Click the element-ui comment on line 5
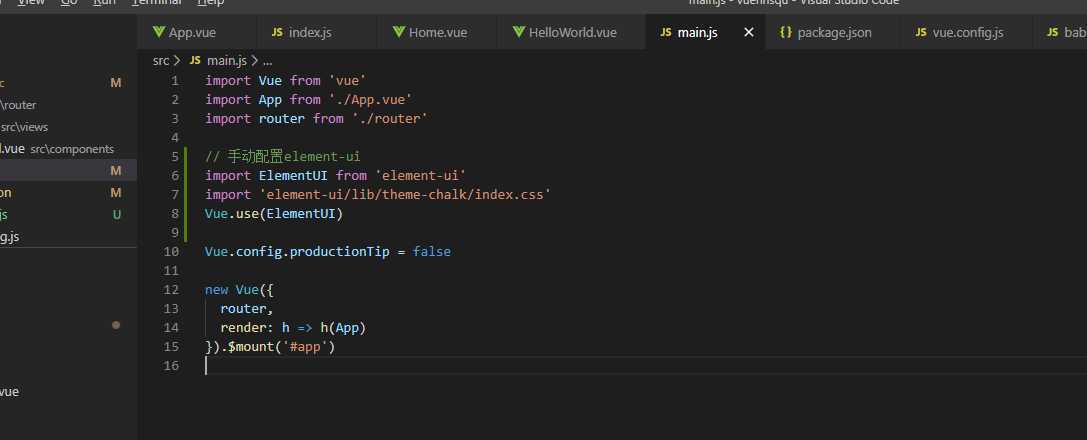This screenshot has width=1087, height=440. pos(282,157)
